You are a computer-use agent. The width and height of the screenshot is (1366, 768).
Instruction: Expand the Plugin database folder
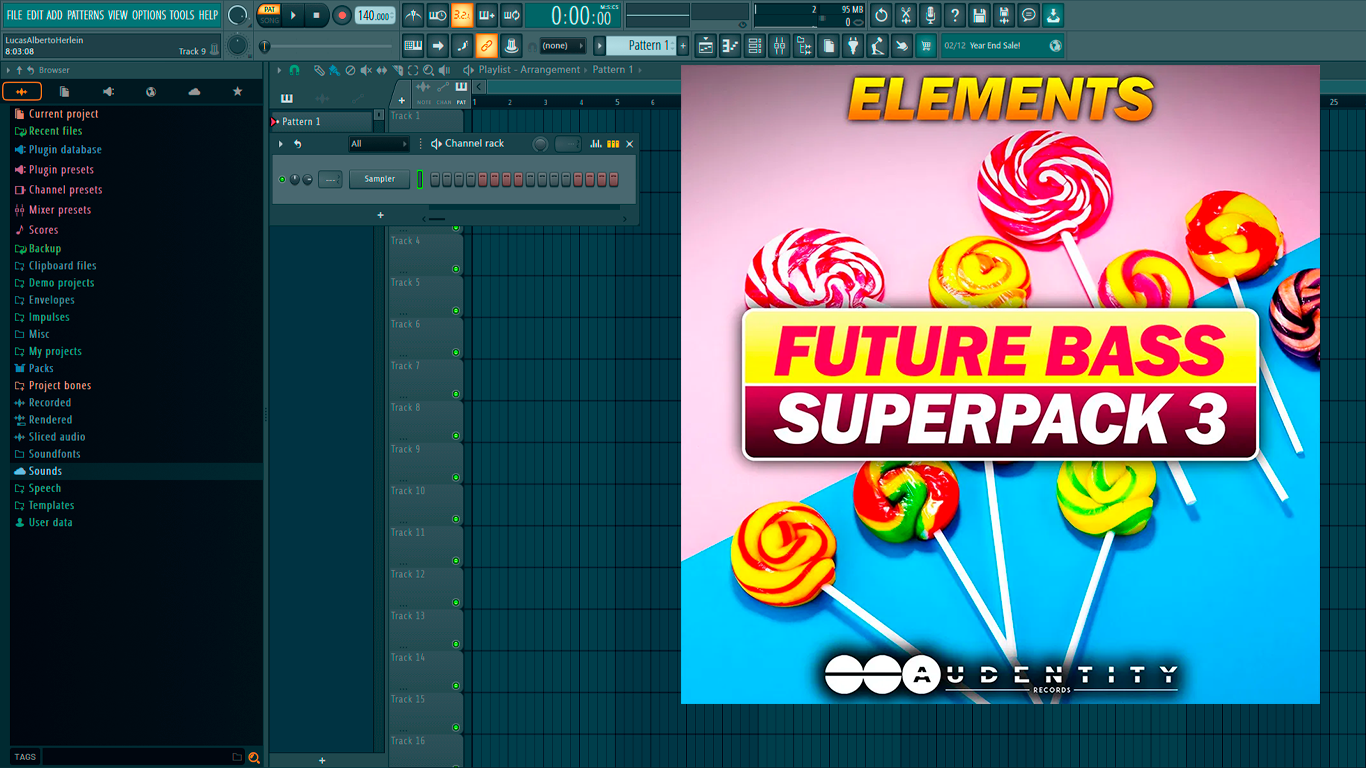(65, 150)
